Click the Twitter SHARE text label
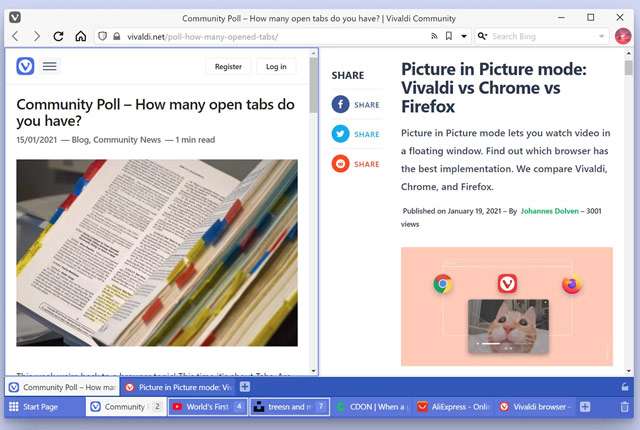 367,134
